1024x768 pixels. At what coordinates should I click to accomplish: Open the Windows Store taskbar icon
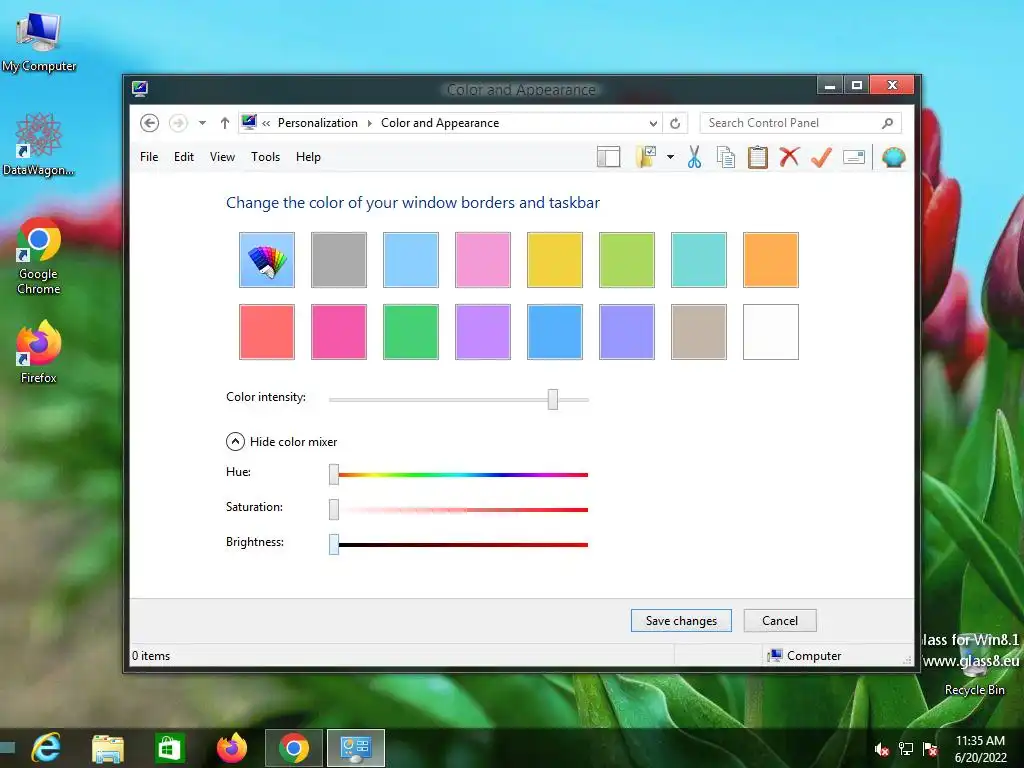(x=170, y=748)
